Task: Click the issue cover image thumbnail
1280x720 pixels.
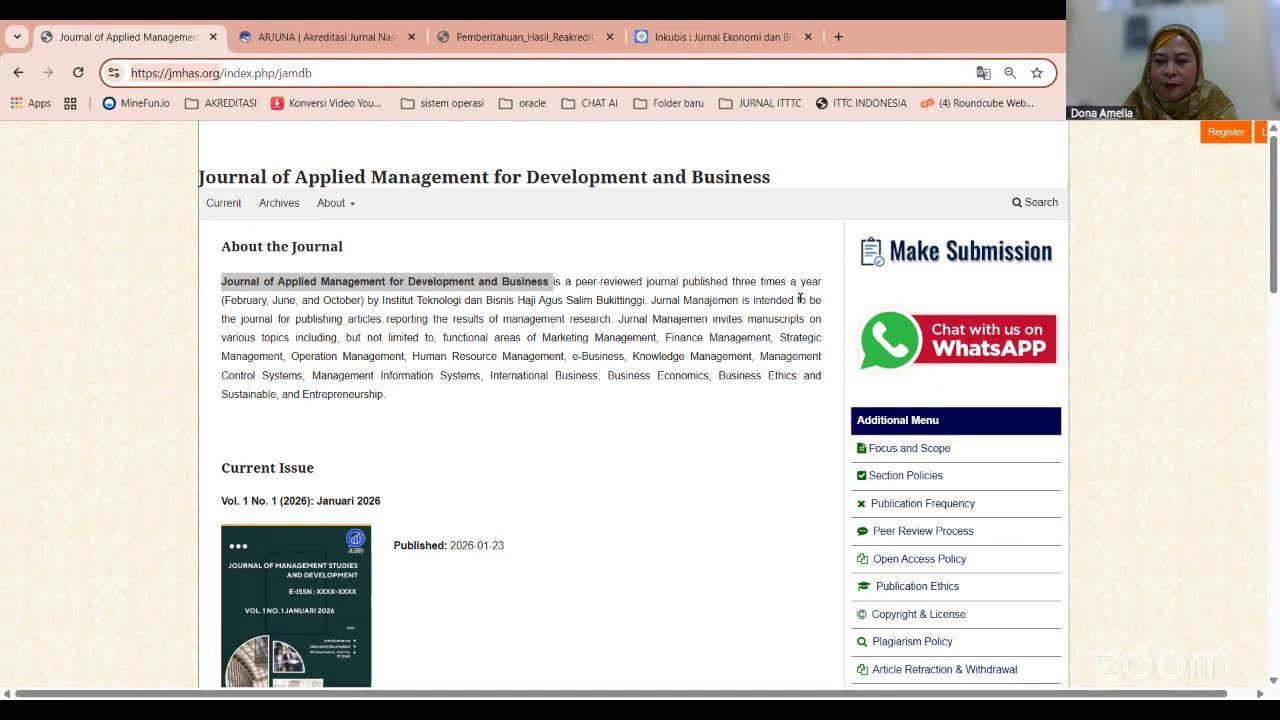Action: click(x=296, y=606)
